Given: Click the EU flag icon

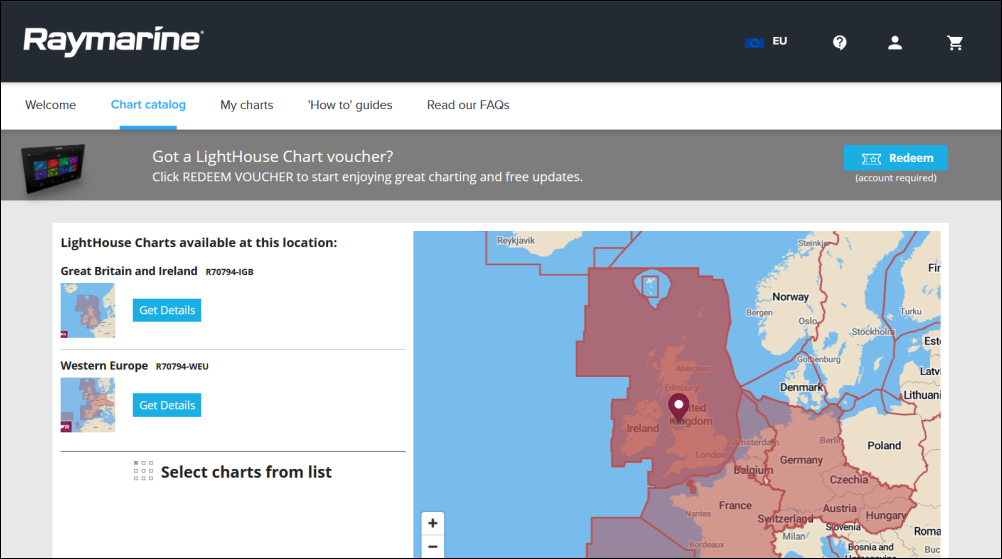Looking at the screenshot, I should tap(755, 42).
